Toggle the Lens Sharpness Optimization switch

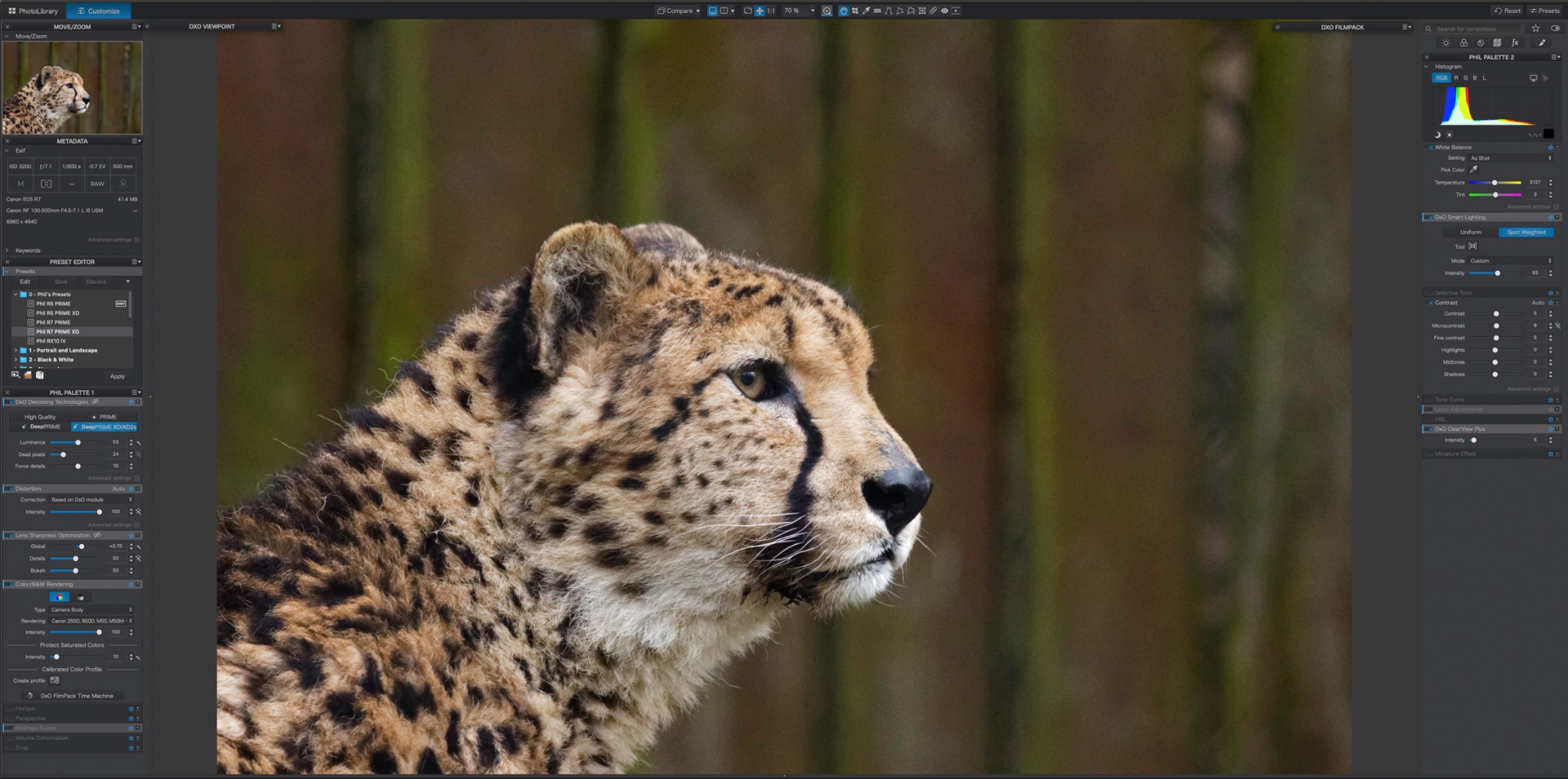pyautogui.click(x=8, y=536)
